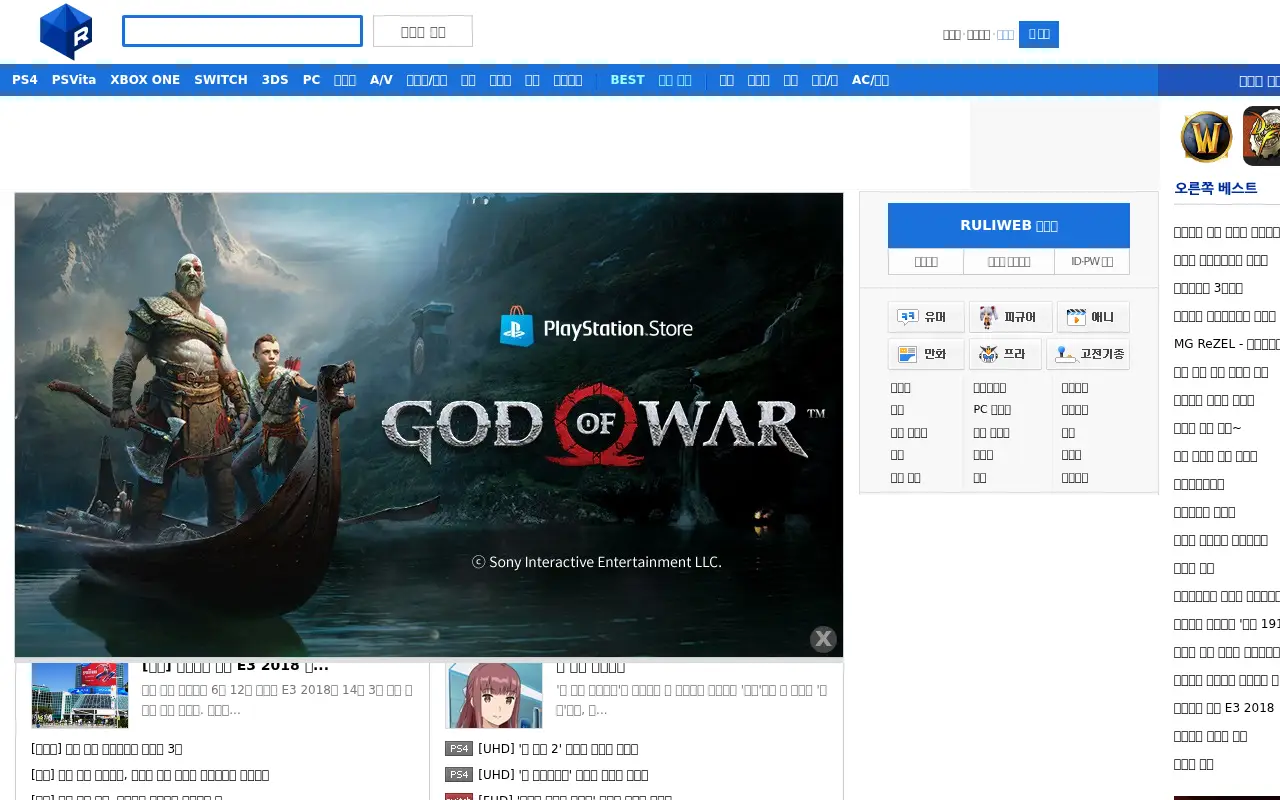Close the God of War ad with X
1280x800 pixels.
823,639
